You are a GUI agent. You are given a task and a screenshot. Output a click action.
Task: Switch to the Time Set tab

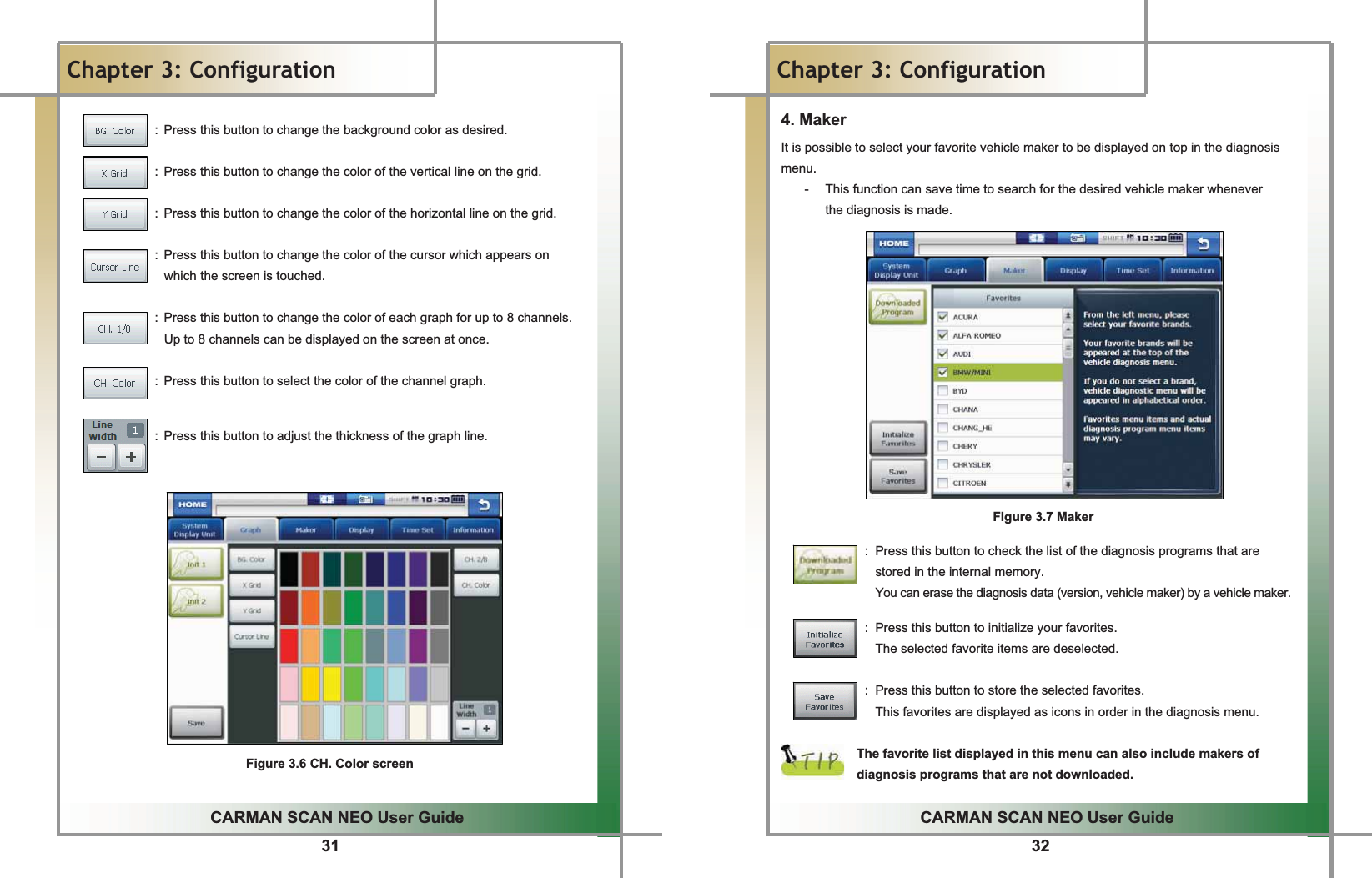click(x=1133, y=270)
